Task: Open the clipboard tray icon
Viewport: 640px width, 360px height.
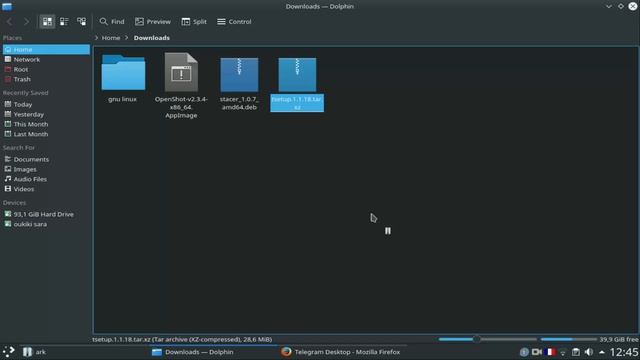Action: (x=576, y=352)
